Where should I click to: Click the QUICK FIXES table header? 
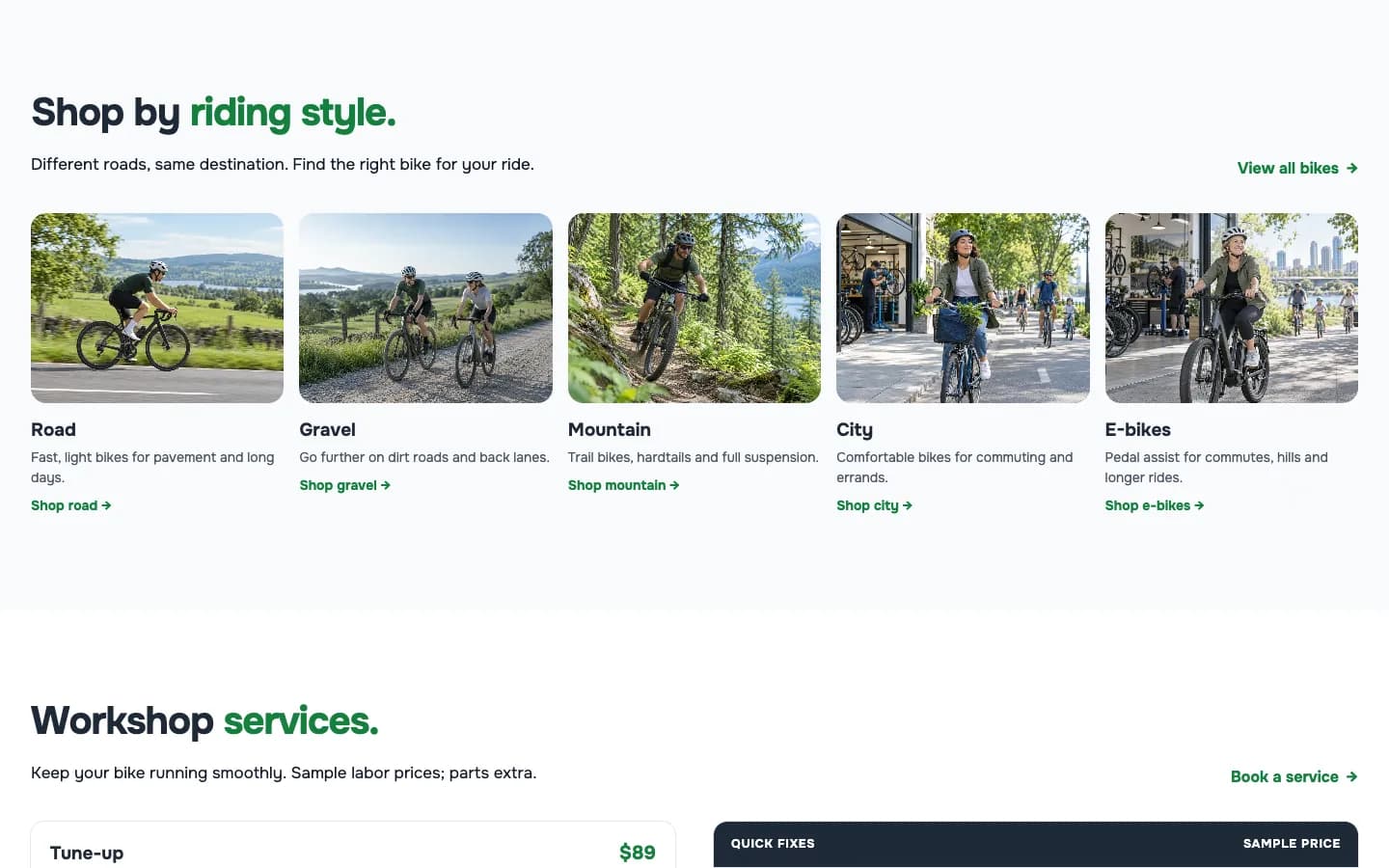[x=773, y=843]
